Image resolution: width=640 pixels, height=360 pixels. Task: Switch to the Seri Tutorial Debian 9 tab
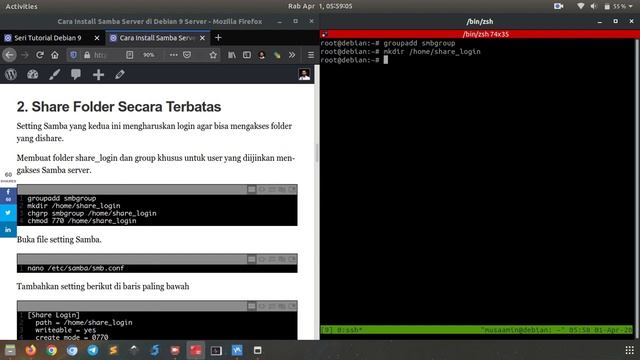[x=47, y=38]
